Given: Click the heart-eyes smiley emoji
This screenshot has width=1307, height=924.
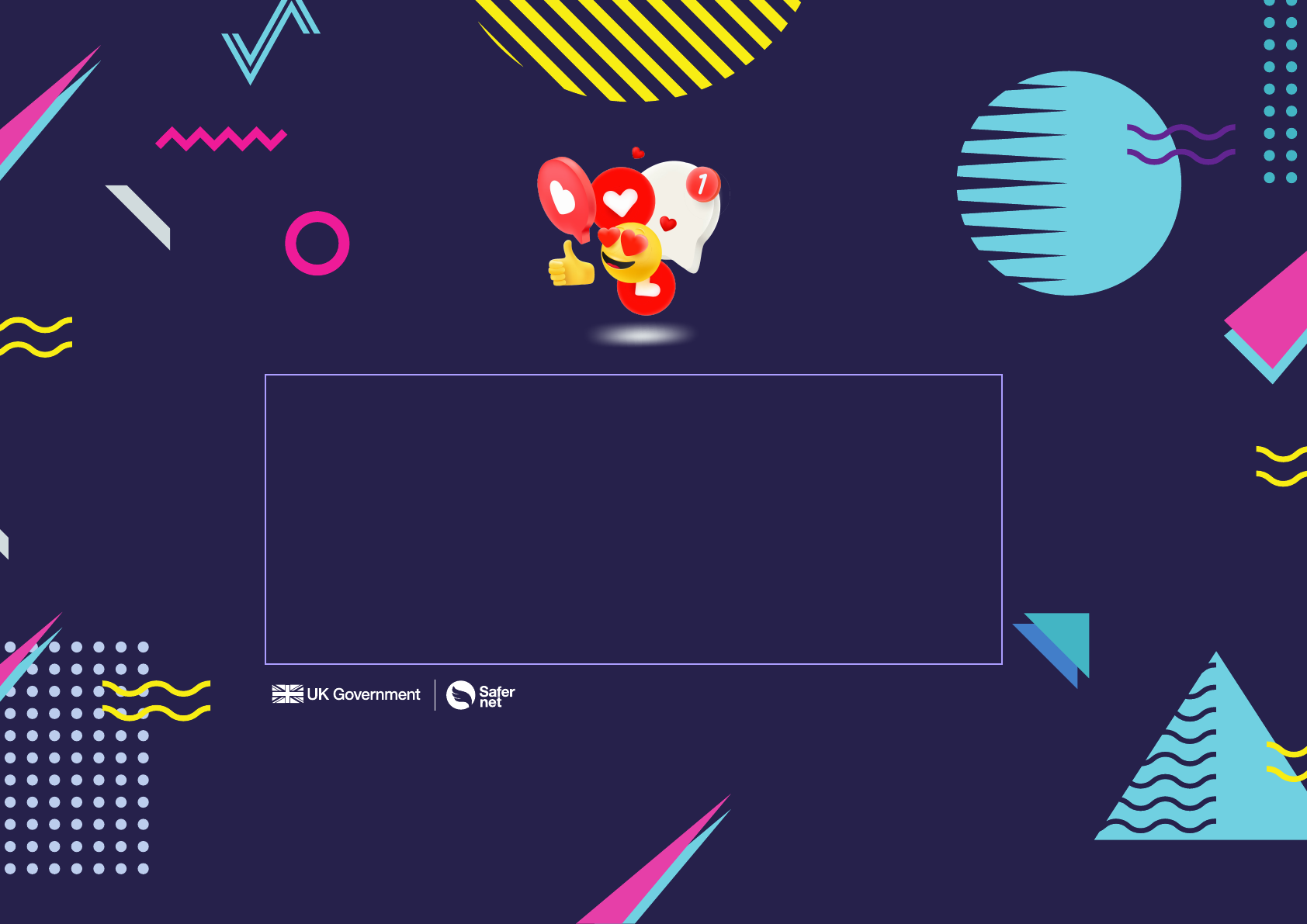Looking at the screenshot, I should click(629, 252).
